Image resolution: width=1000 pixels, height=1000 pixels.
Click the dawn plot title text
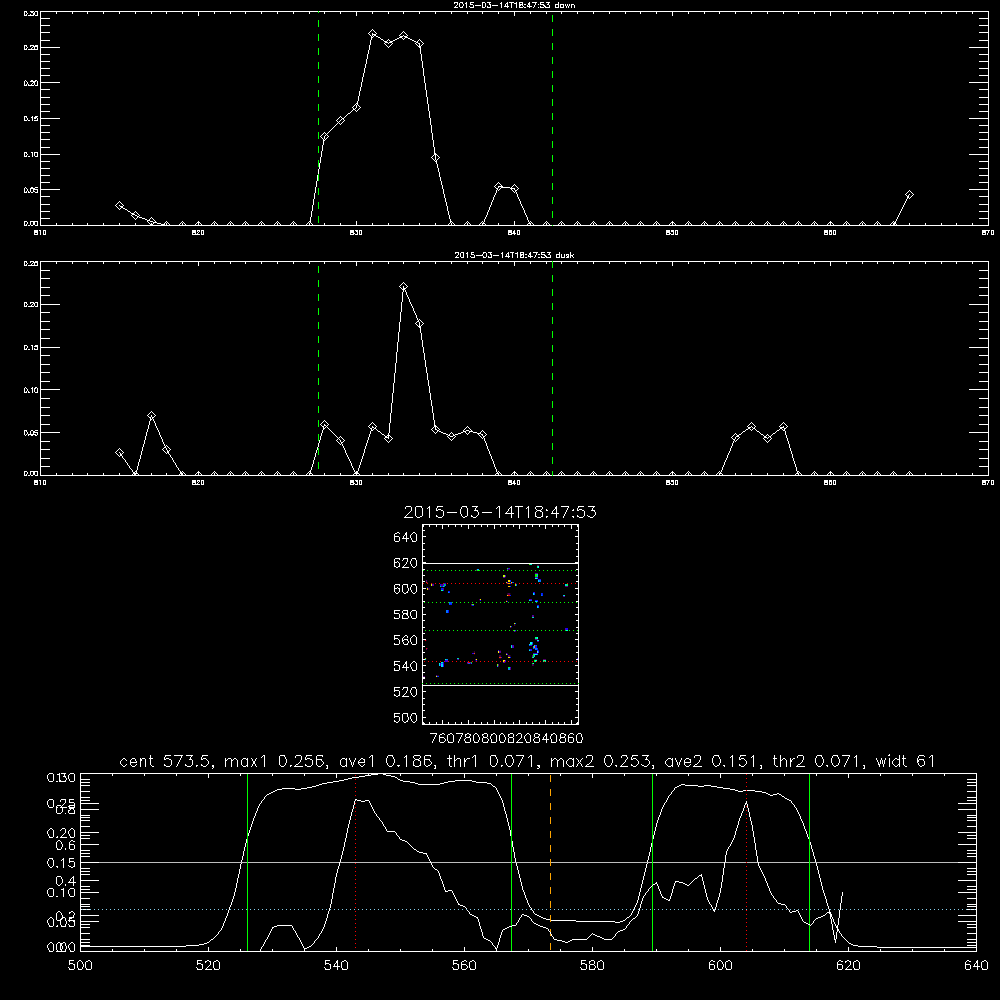coord(514,5)
